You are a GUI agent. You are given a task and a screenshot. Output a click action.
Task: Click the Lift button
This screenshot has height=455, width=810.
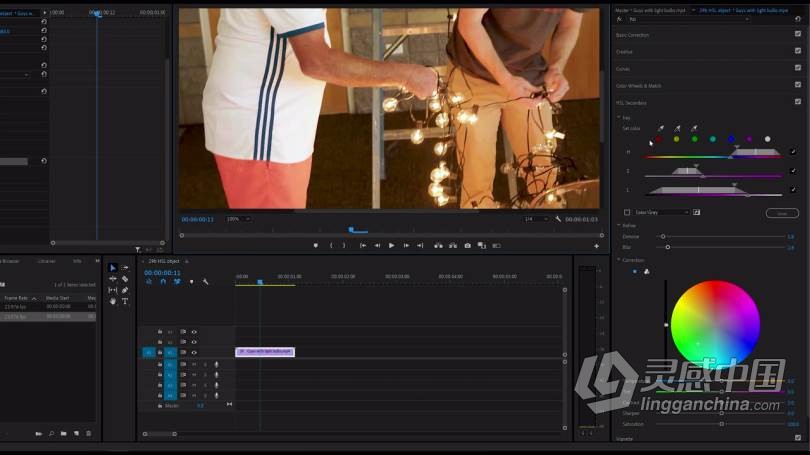pos(438,246)
